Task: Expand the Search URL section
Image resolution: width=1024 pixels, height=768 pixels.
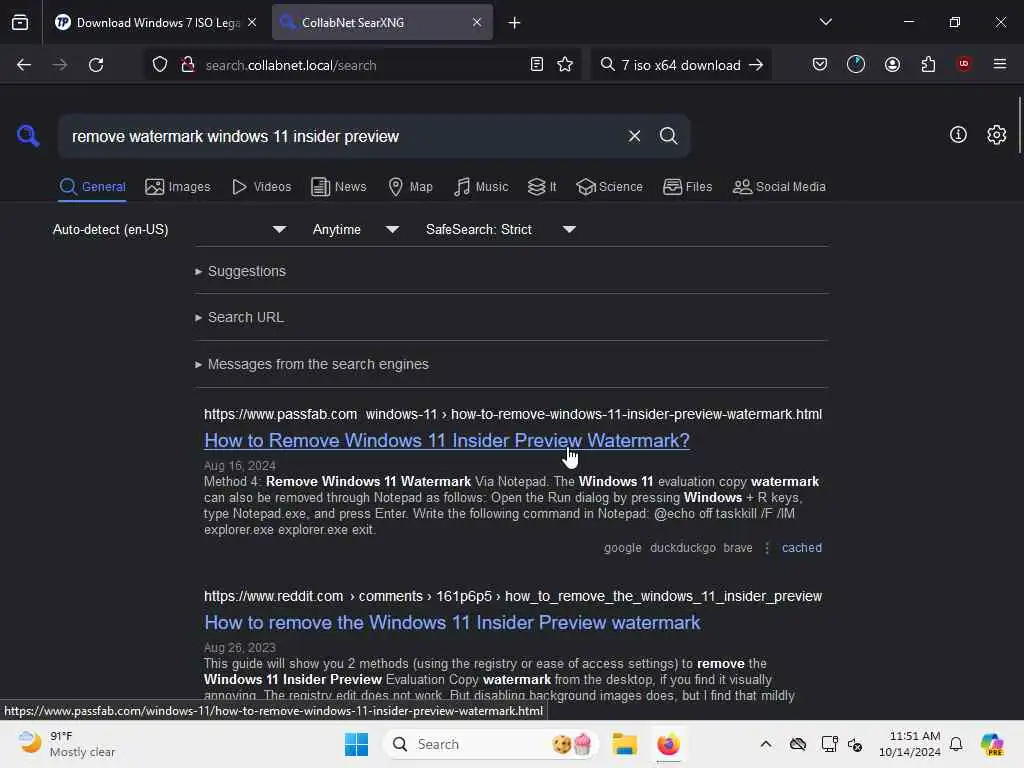Action: click(239, 317)
